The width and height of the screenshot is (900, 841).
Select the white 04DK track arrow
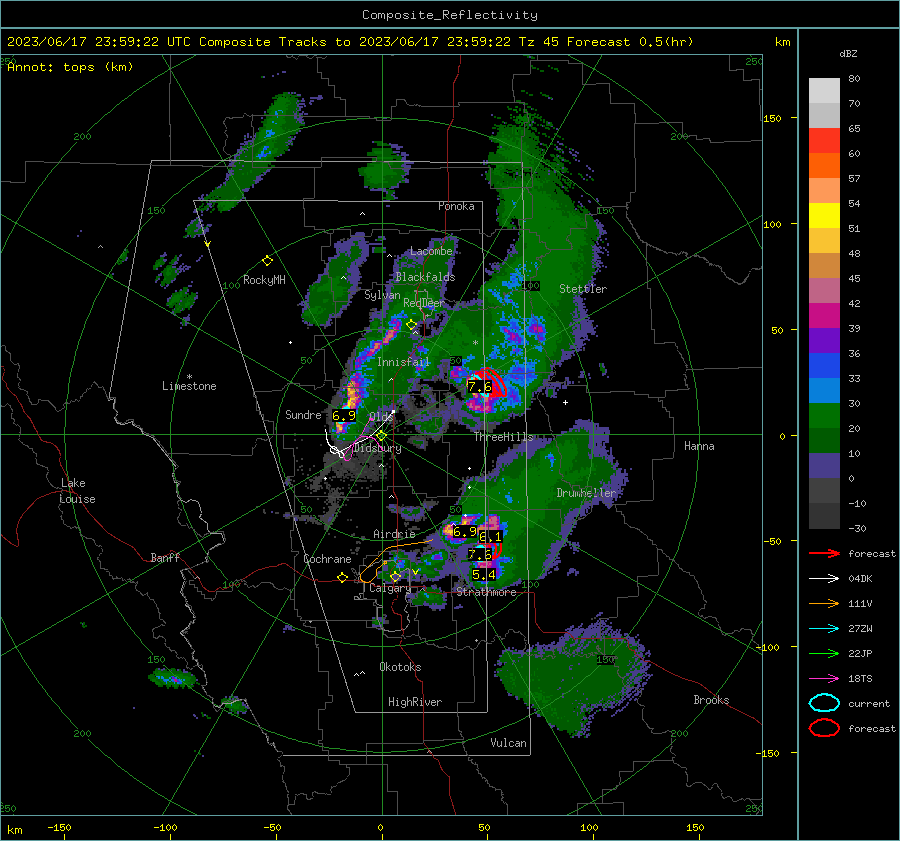824,579
